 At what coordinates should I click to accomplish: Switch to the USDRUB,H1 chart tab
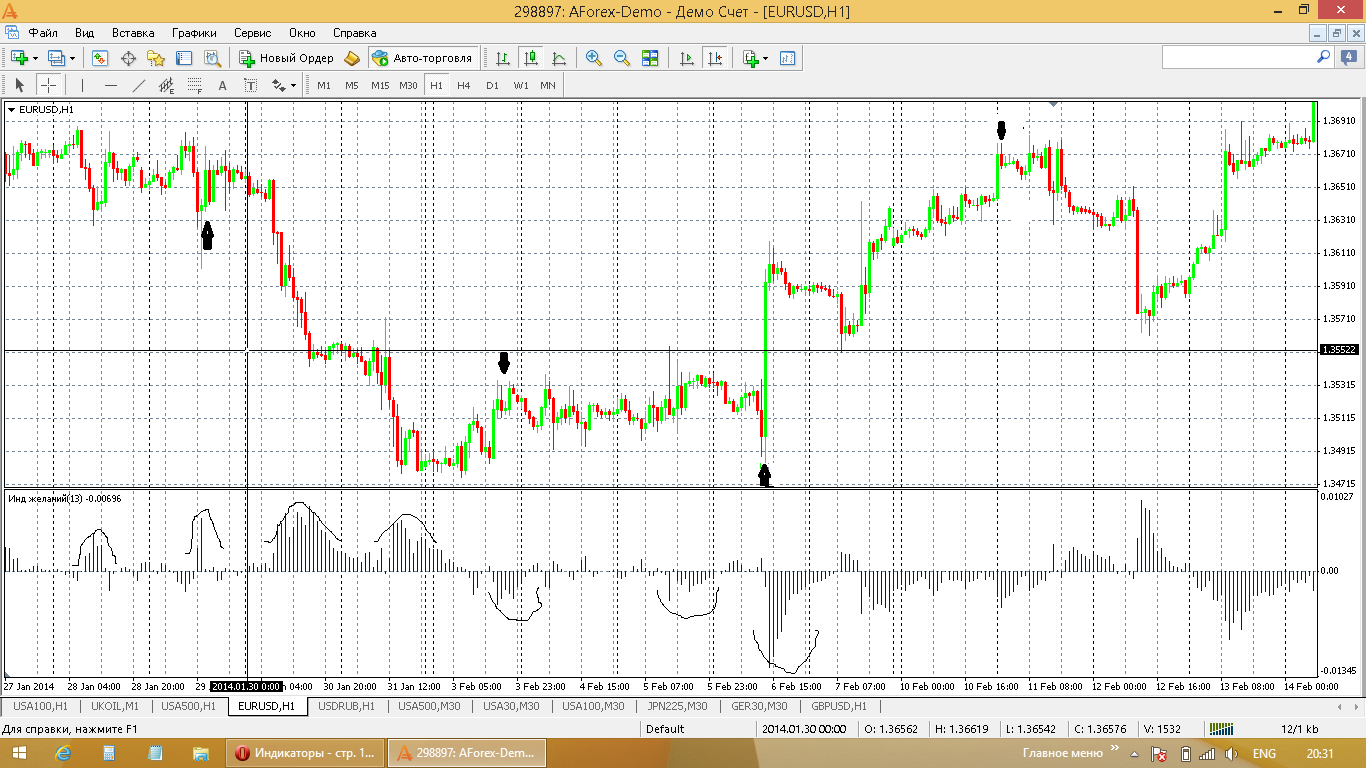pyautogui.click(x=346, y=706)
